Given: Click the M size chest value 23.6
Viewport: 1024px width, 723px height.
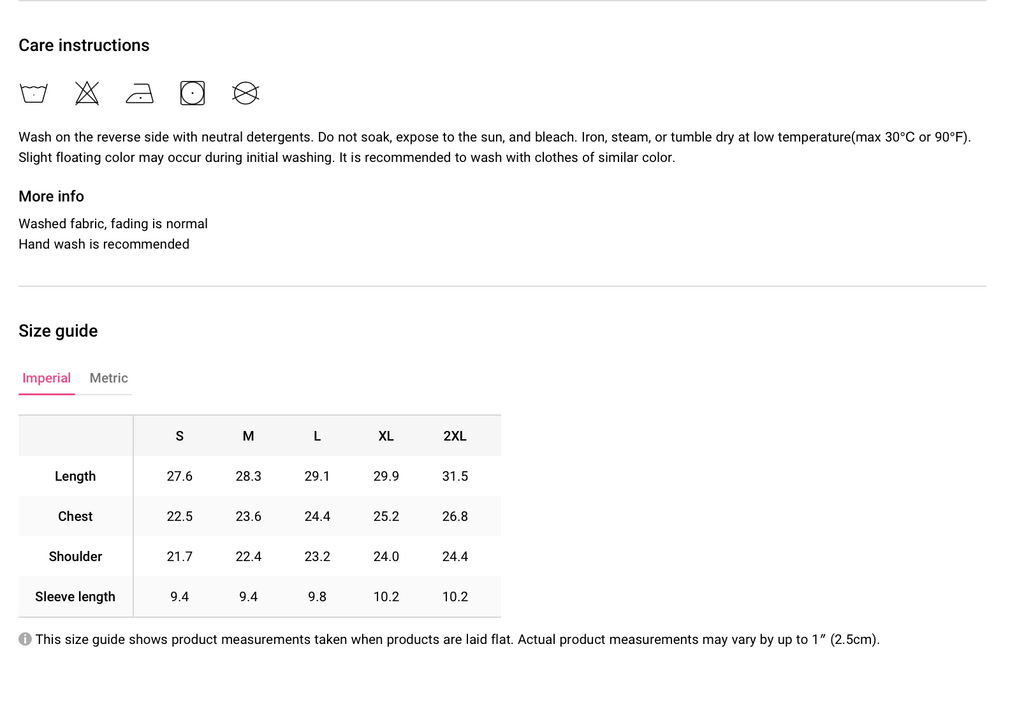Looking at the screenshot, I should pyautogui.click(x=248, y=517).
